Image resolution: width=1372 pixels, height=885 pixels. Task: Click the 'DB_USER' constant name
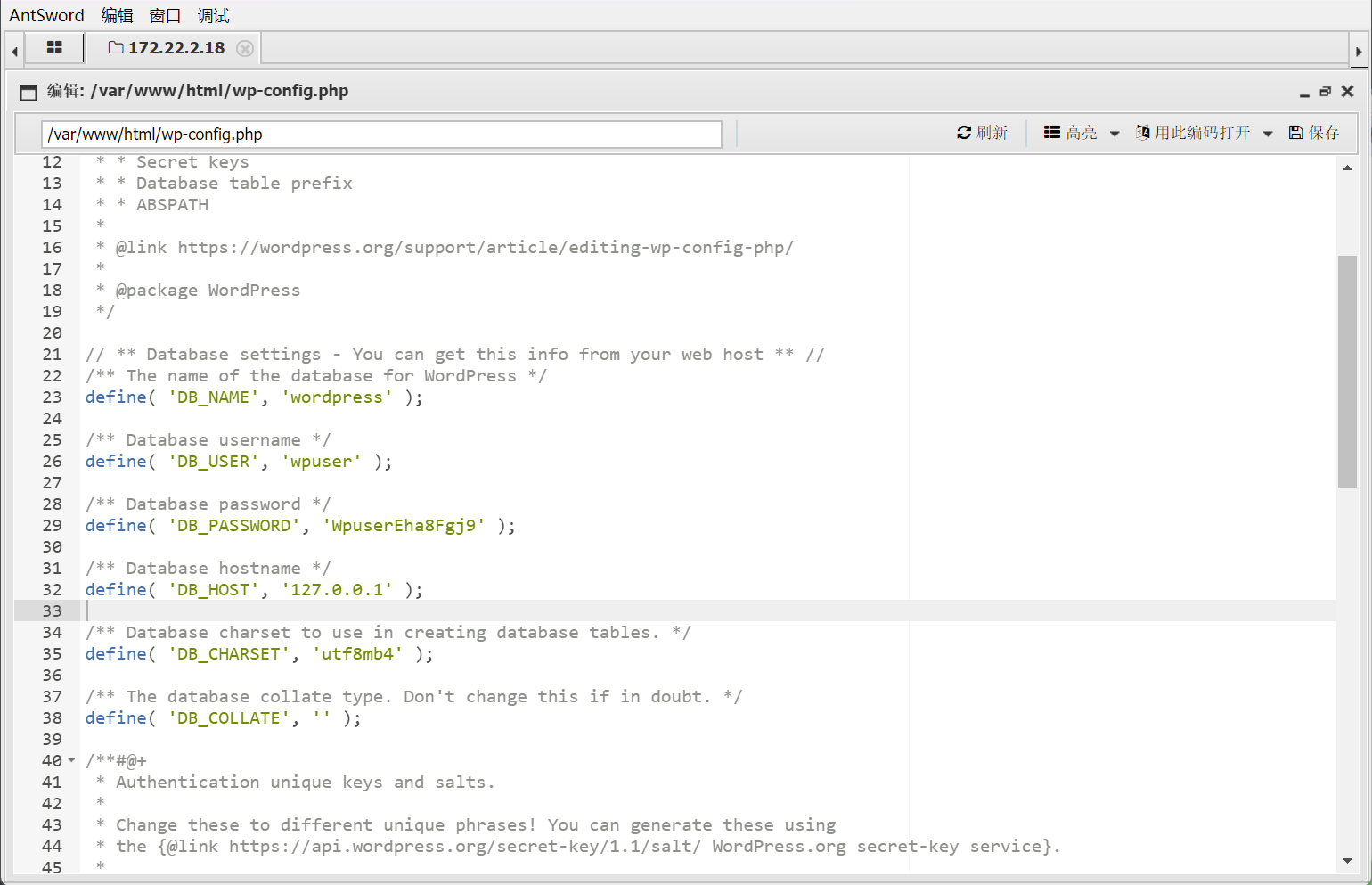[x=214, y=462]
